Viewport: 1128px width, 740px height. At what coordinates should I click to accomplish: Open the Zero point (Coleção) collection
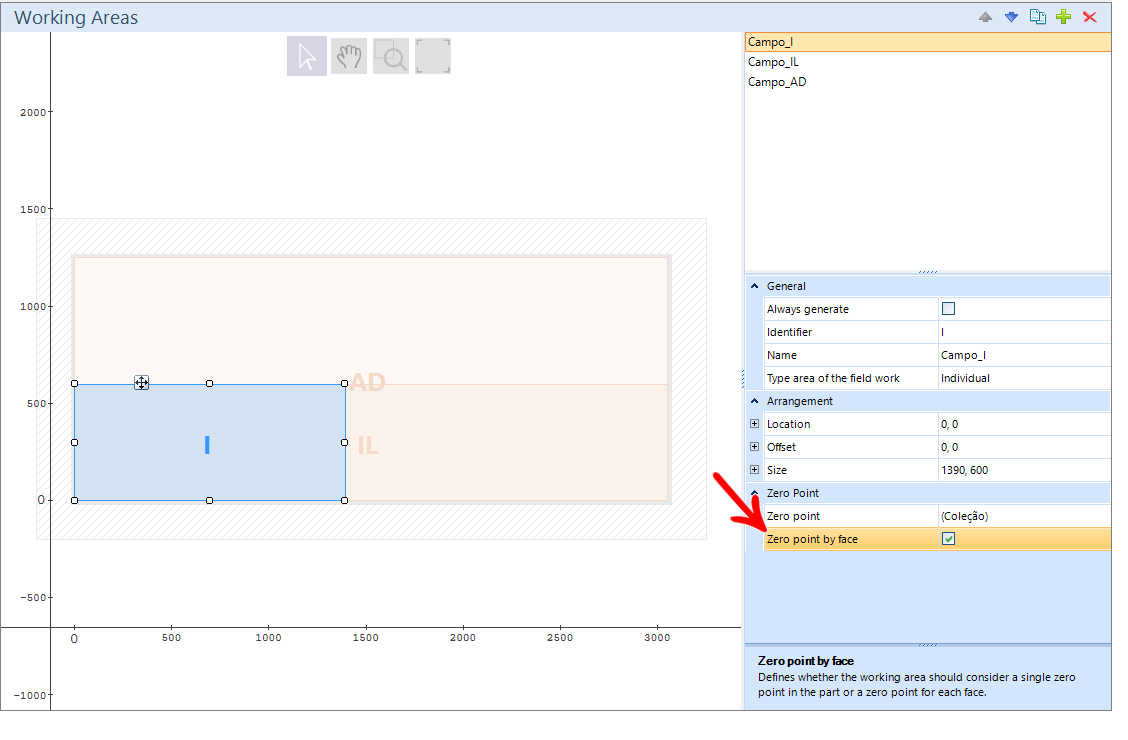coord(1024,516)
